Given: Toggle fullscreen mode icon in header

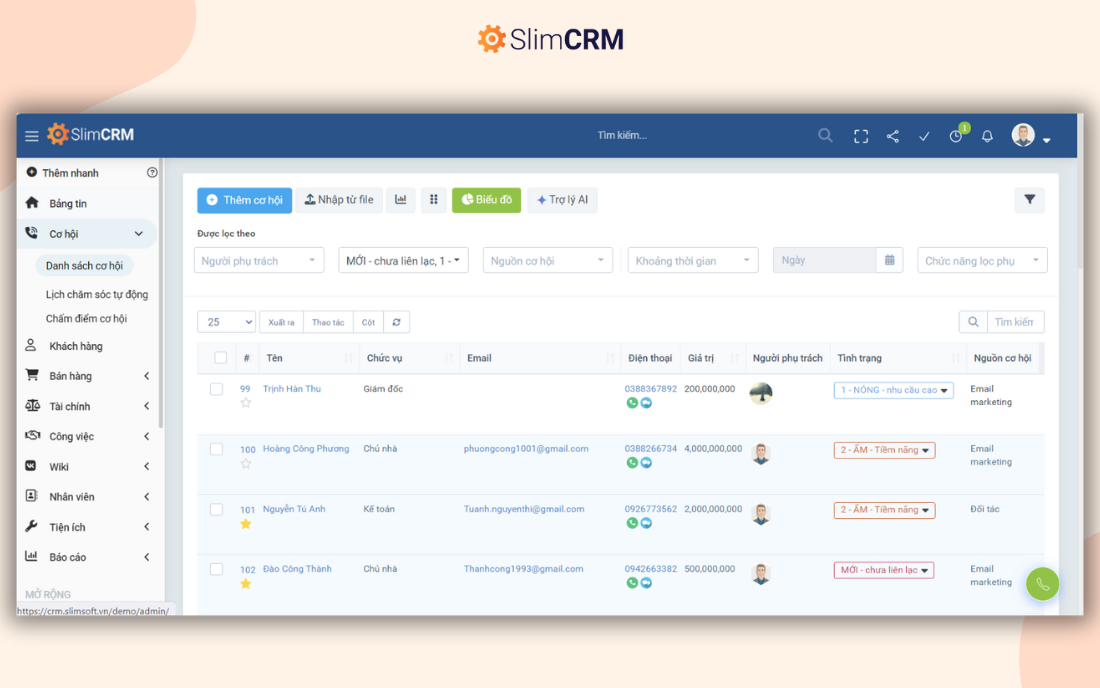Looking at the screenshot, I should tap(860, 136).
